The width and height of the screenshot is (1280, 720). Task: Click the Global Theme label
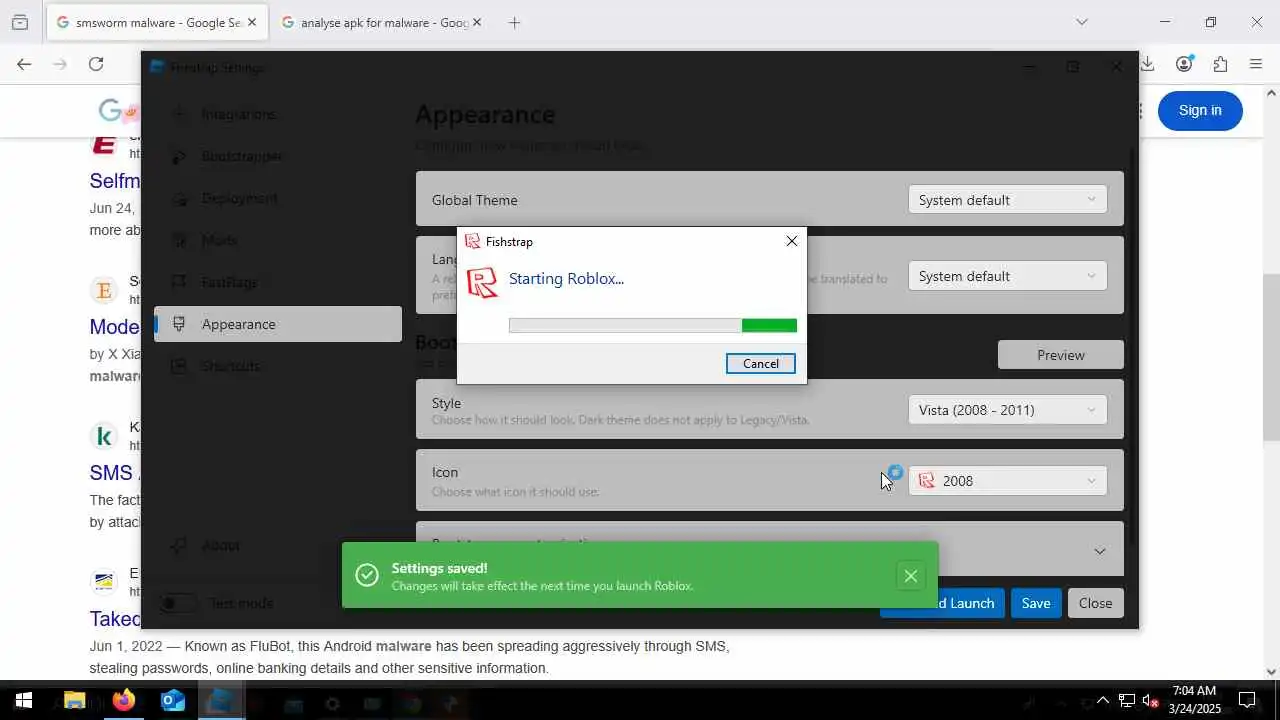click(475, 200)
